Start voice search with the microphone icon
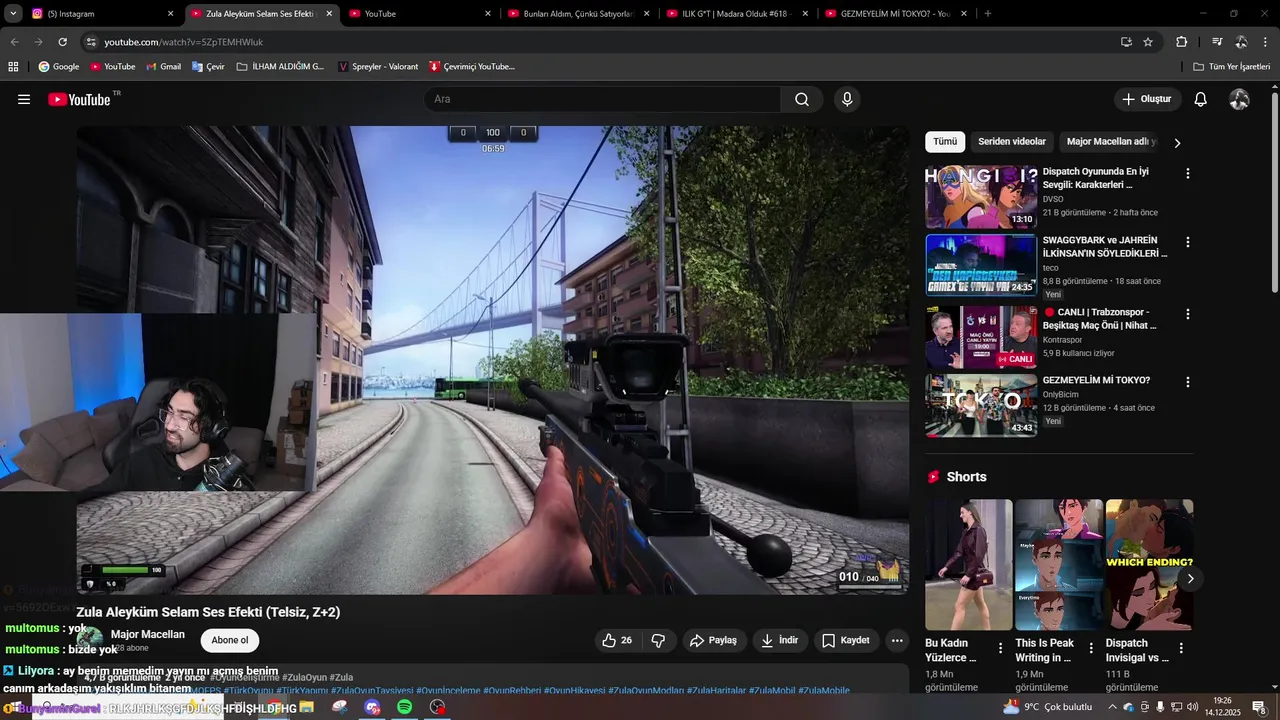Screen dimensions: 1280x720 point(847,99)
